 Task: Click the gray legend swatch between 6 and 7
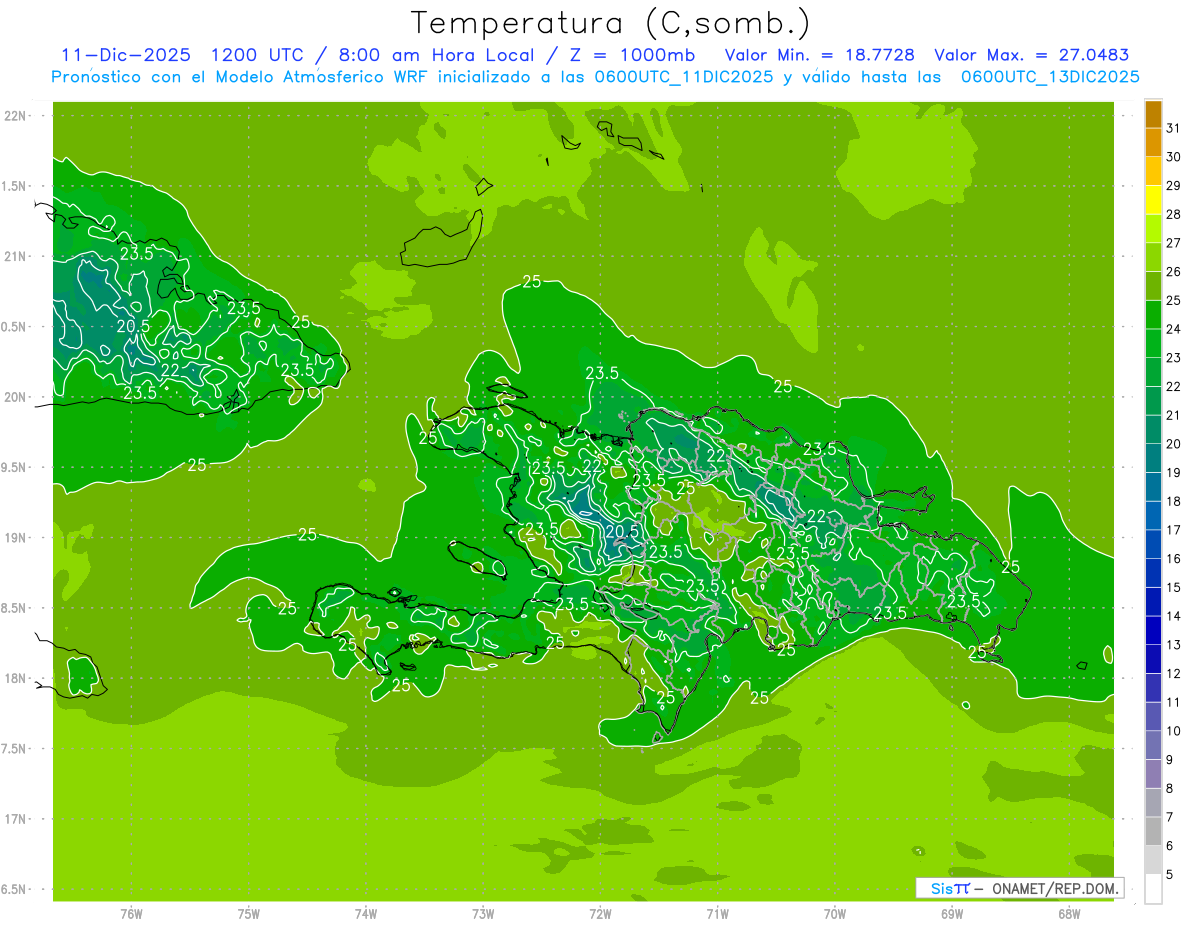[x=1153, y=832]
